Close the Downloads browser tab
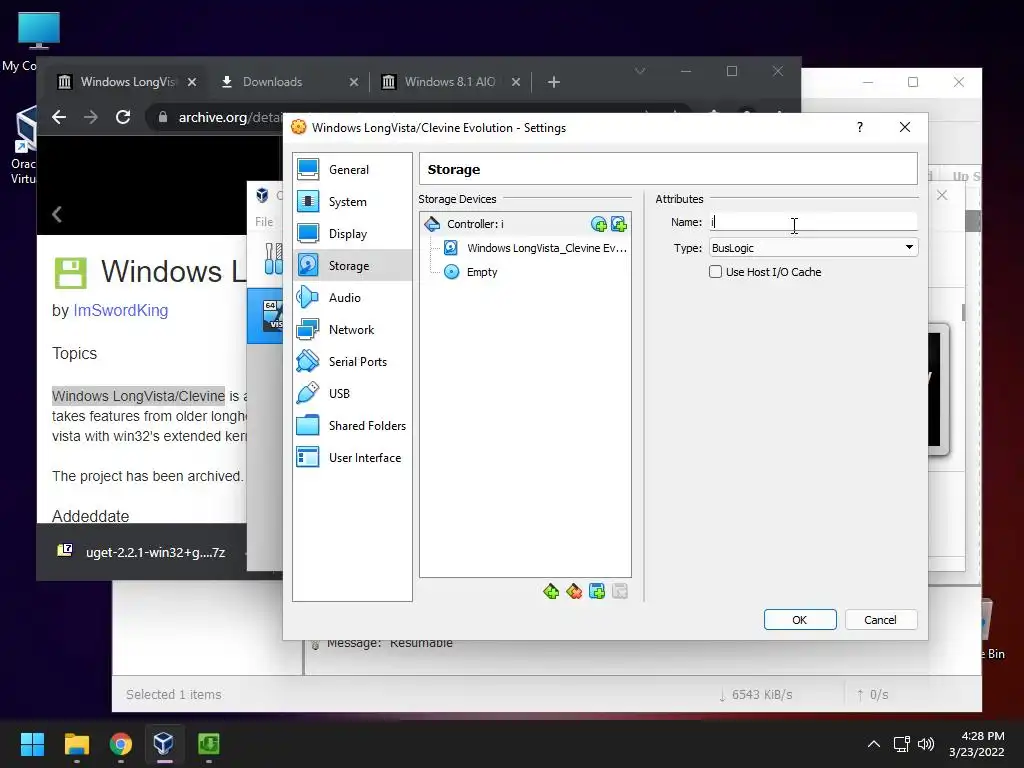Screen dimensions: 1024x768 click(x=354, y=82)
